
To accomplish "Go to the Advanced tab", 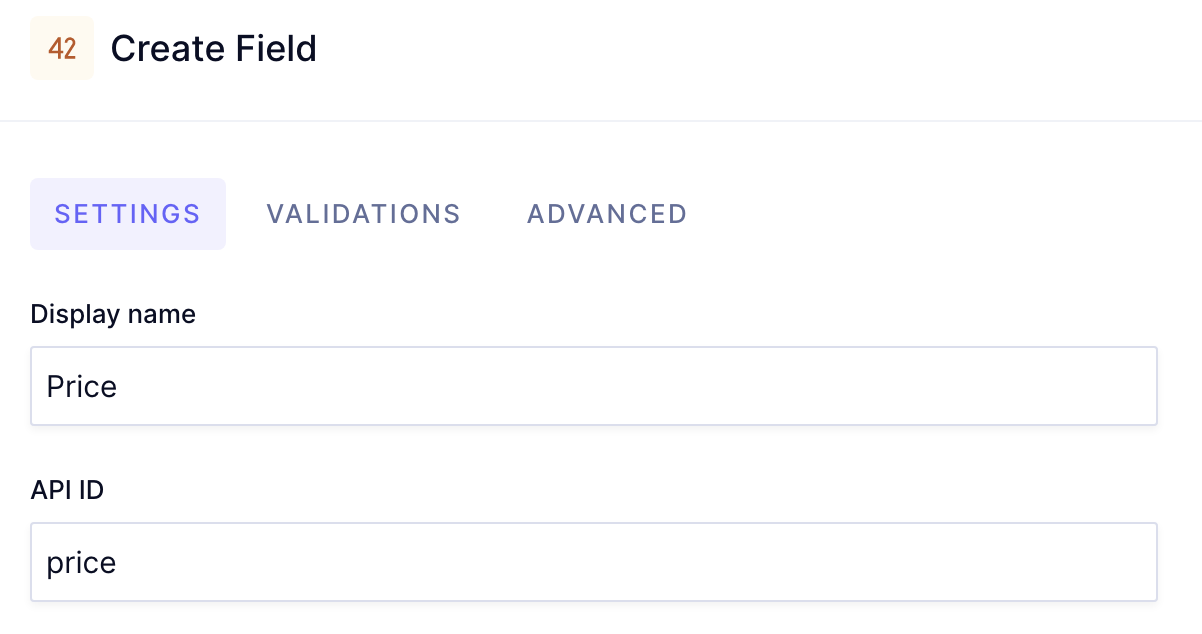I will click(x=607, y=214).
